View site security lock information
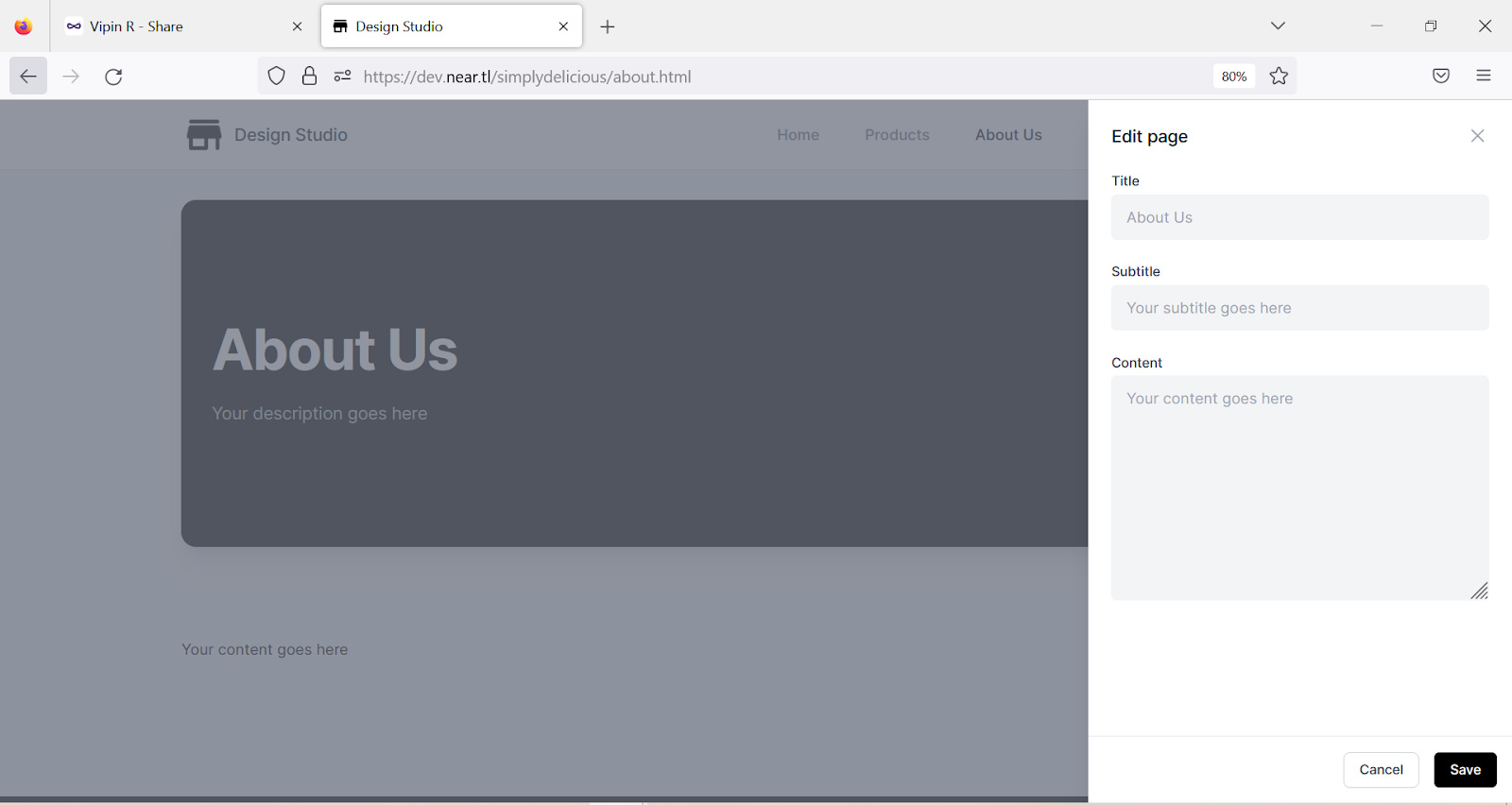 point(309,77)
